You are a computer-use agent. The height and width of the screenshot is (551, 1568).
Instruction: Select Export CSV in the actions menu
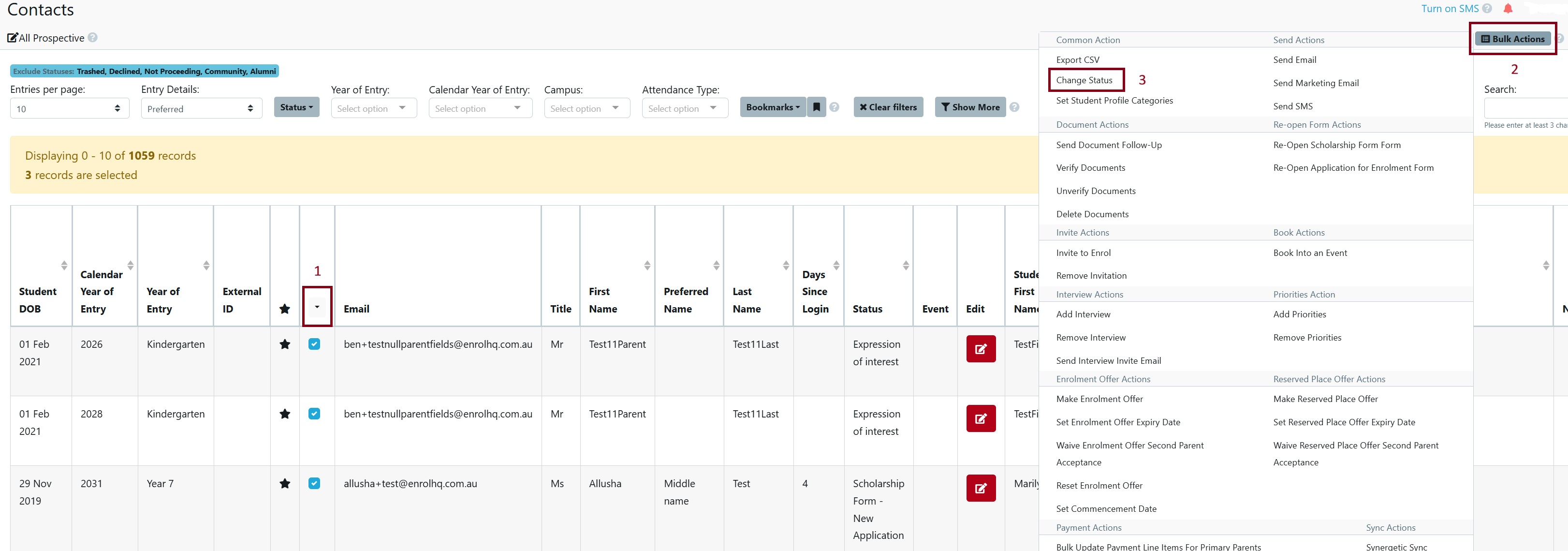coord(1077,60)
